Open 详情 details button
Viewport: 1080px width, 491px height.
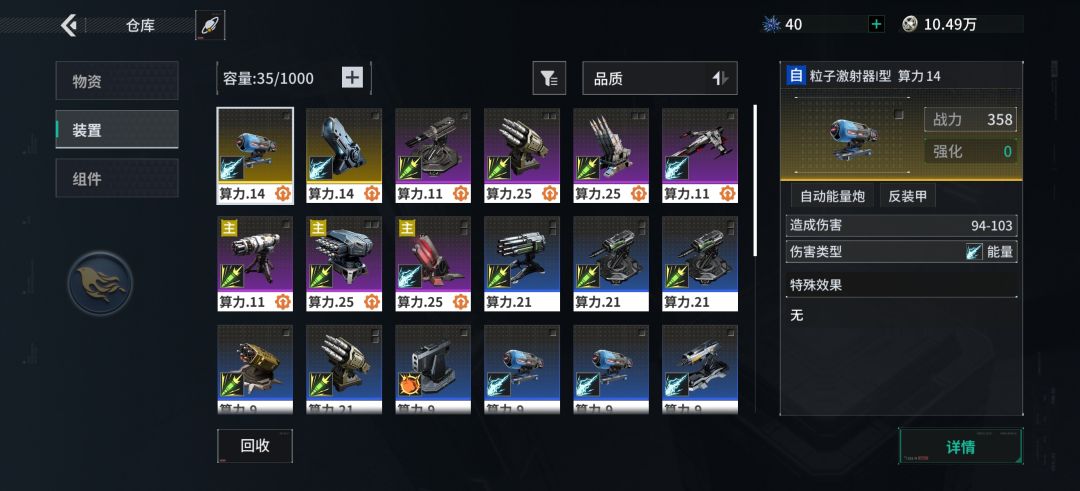[960, 446]
